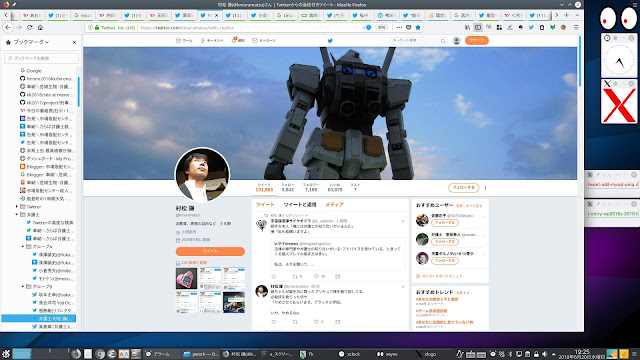Switch to xclock in the taskbar
640x360 pixels.
pos(350,354)
